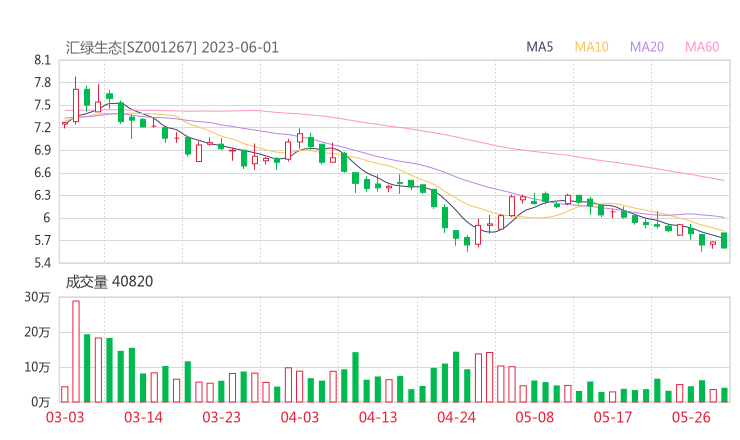
Task: Click the 成交量 40820 volume label
Action: (x=109, y=282)
